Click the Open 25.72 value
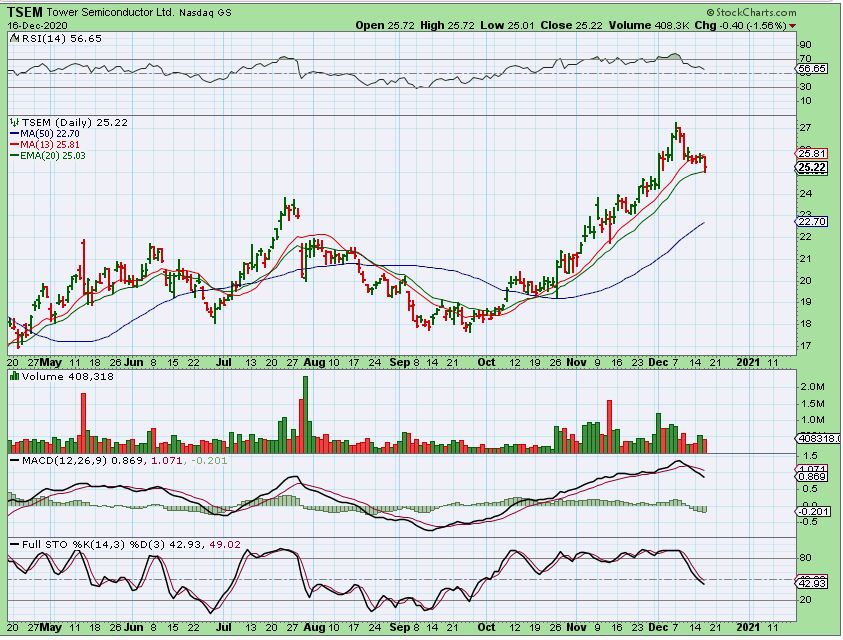Screen dimensions: 843x640 point(385,25)
